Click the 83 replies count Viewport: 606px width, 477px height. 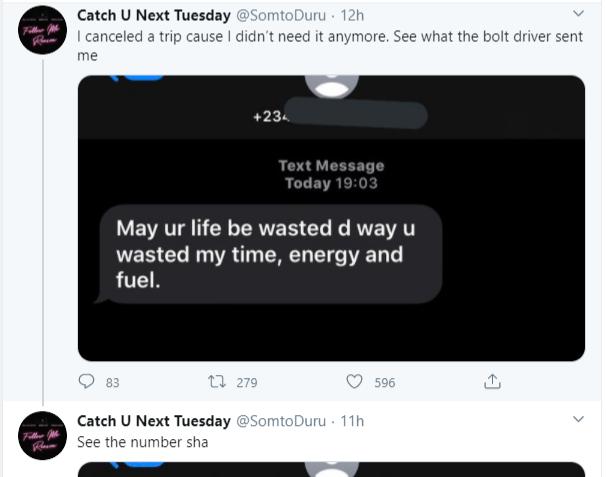pyautogui.click(x=112, y=382)
